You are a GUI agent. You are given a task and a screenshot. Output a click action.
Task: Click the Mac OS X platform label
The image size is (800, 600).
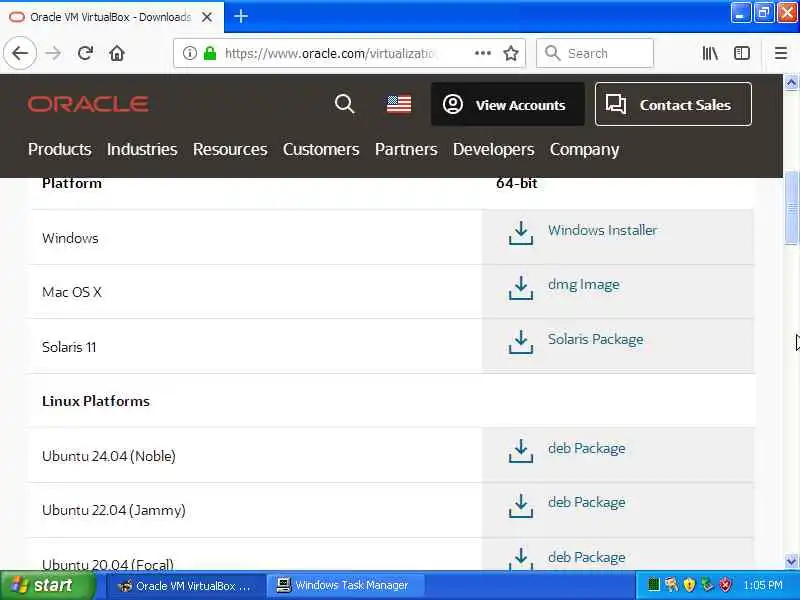(x=72, y=292)
